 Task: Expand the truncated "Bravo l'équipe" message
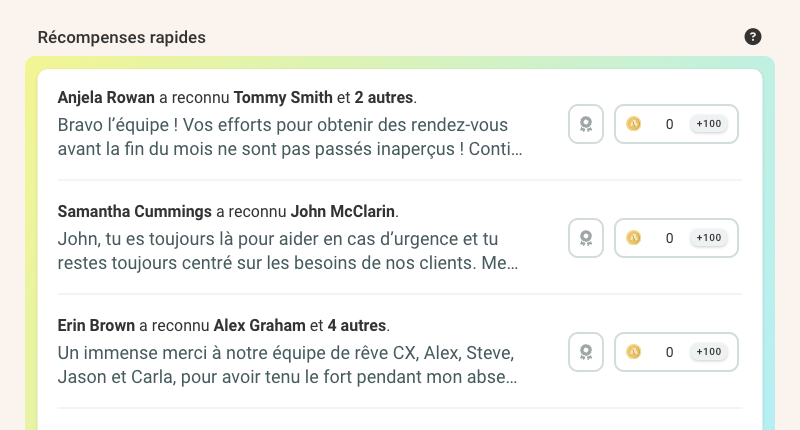(x=290, y=138)
